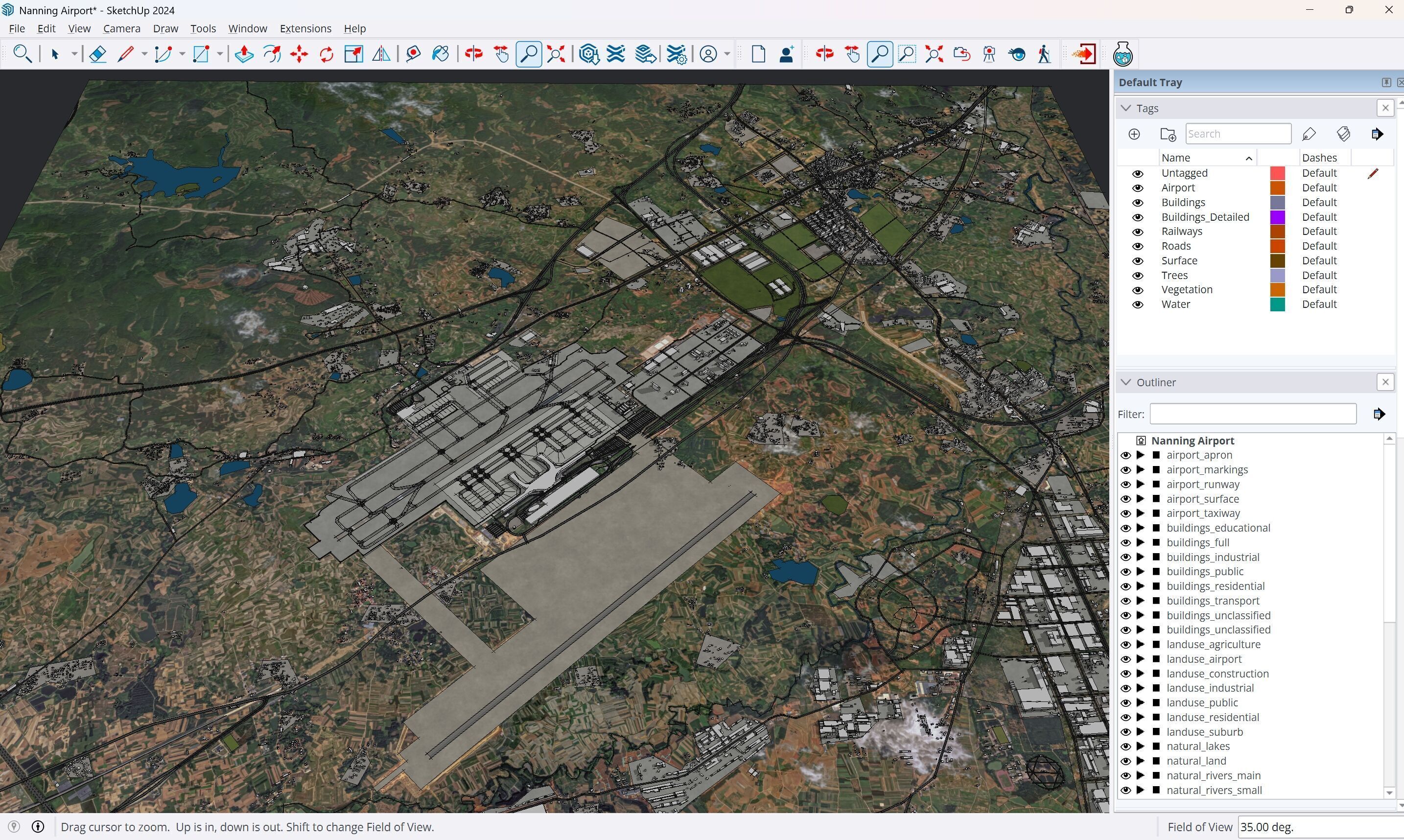
Task: Choose the Scale tool
Action: coord(354,54)
